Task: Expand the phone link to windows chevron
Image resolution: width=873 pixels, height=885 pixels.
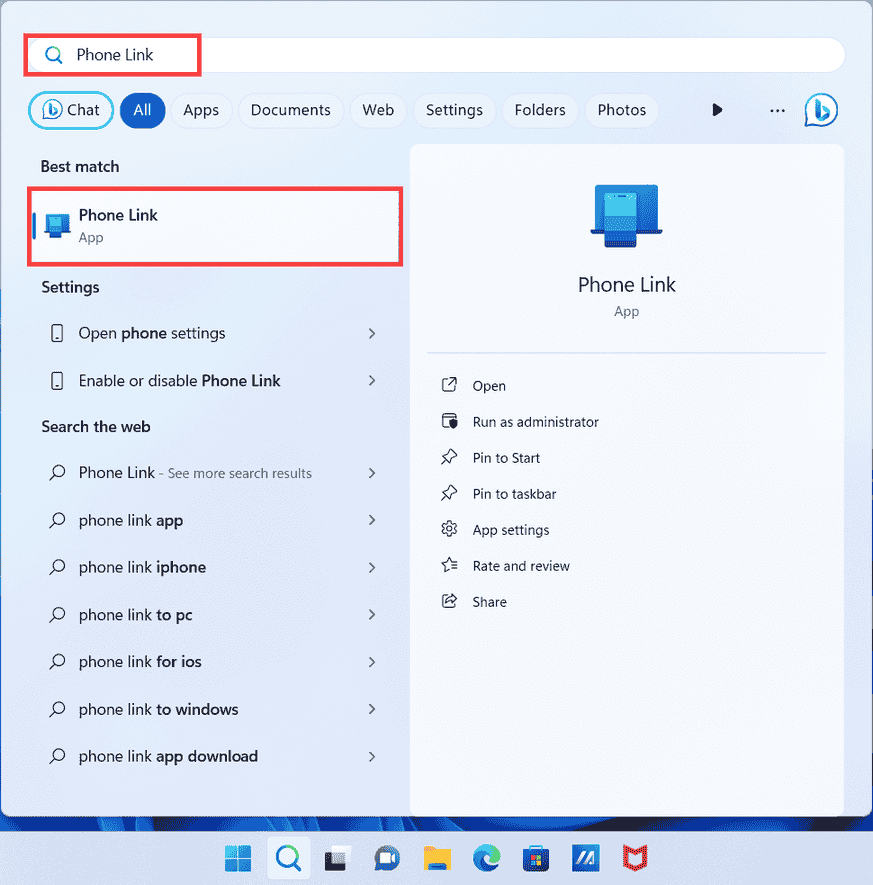Action: 372,709
